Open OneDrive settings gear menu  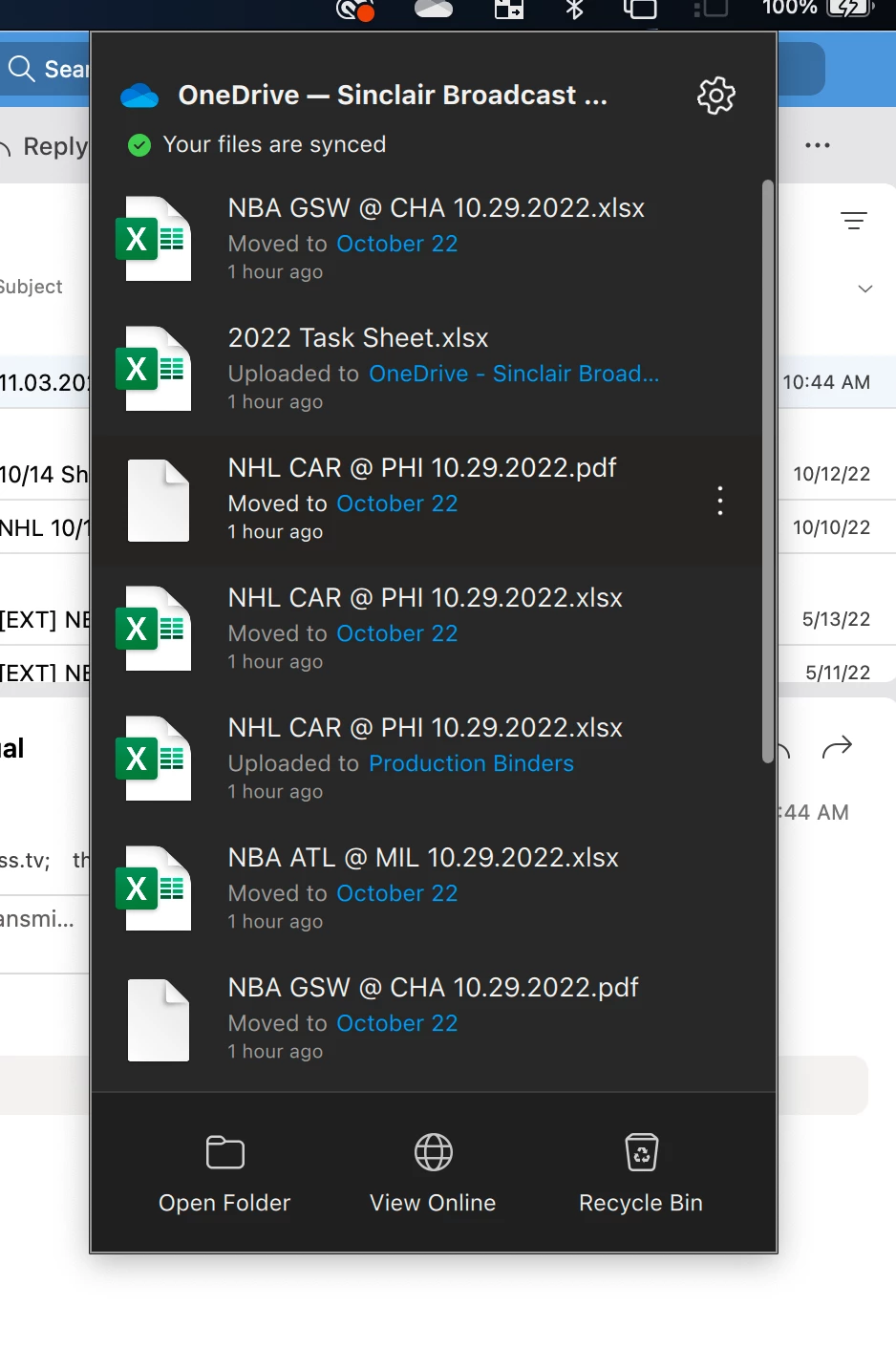coord(716,96)
